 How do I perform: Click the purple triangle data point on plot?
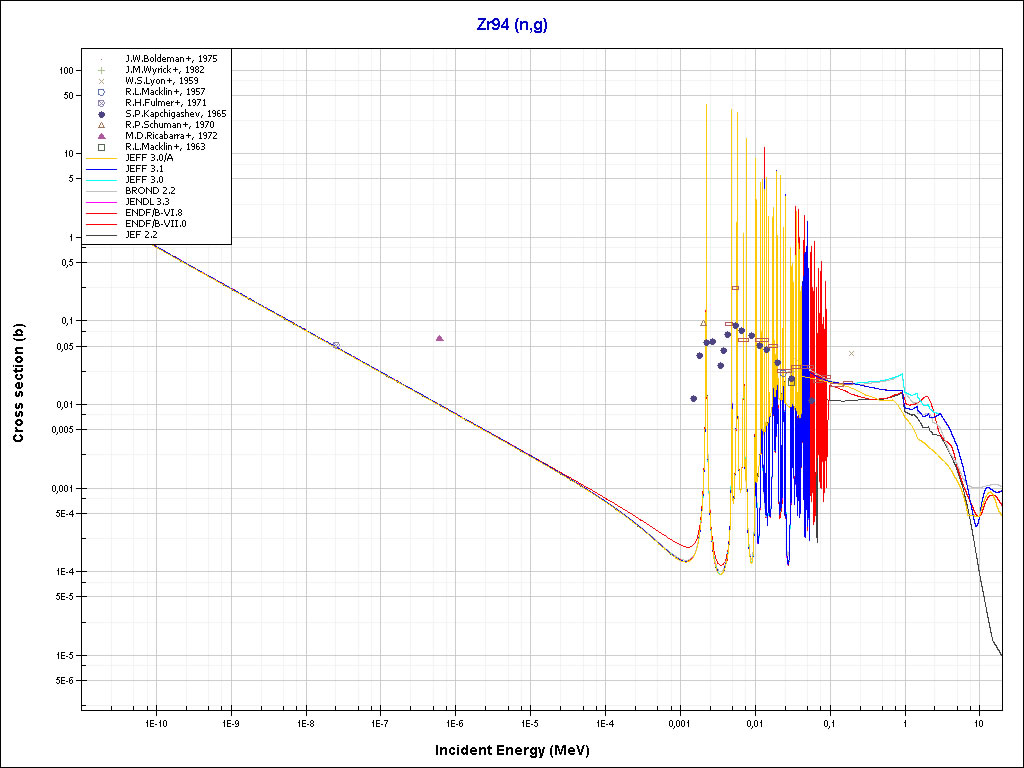pos(440,338)
